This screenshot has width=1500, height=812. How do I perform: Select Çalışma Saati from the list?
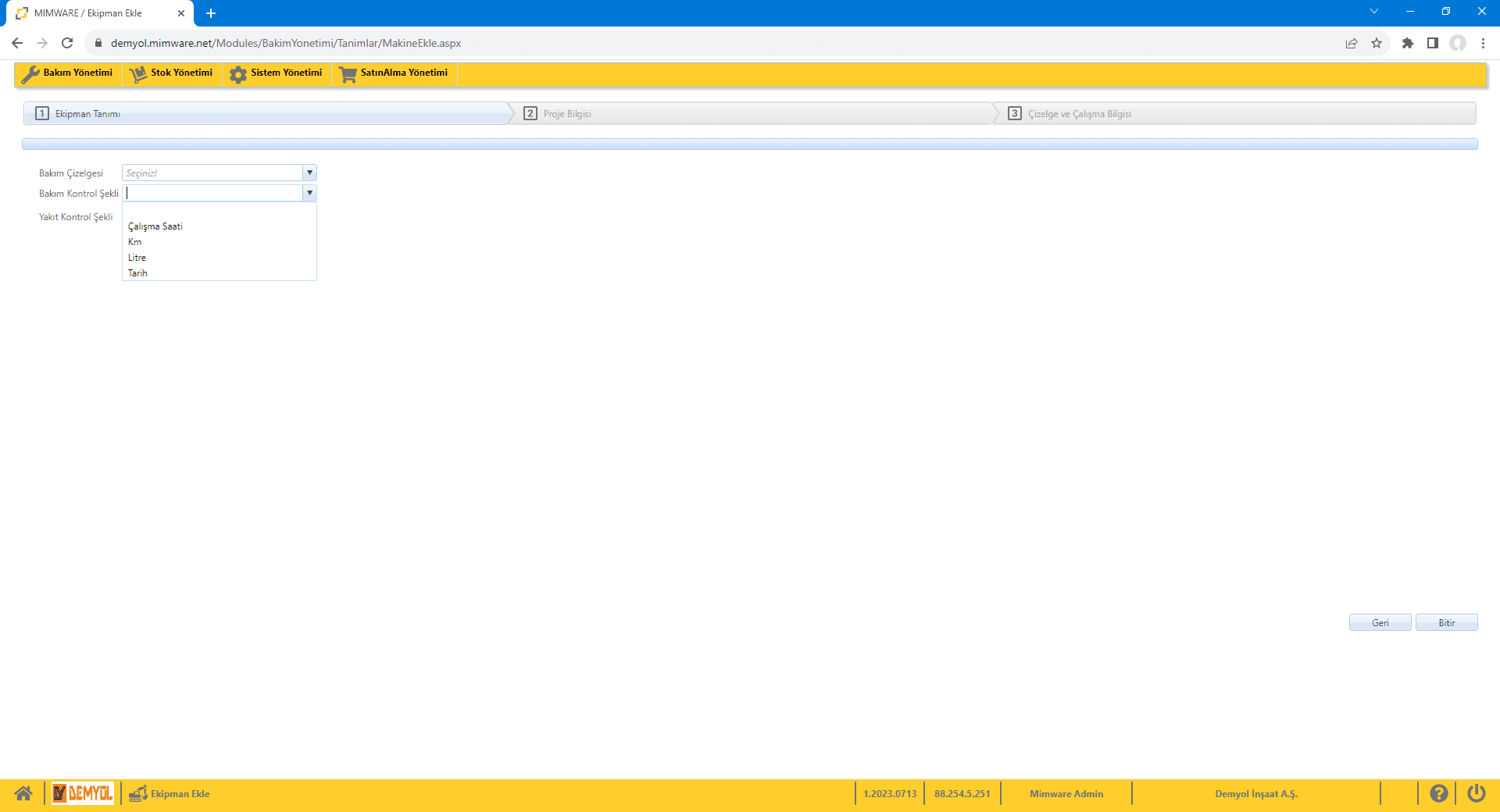[155, 226]
